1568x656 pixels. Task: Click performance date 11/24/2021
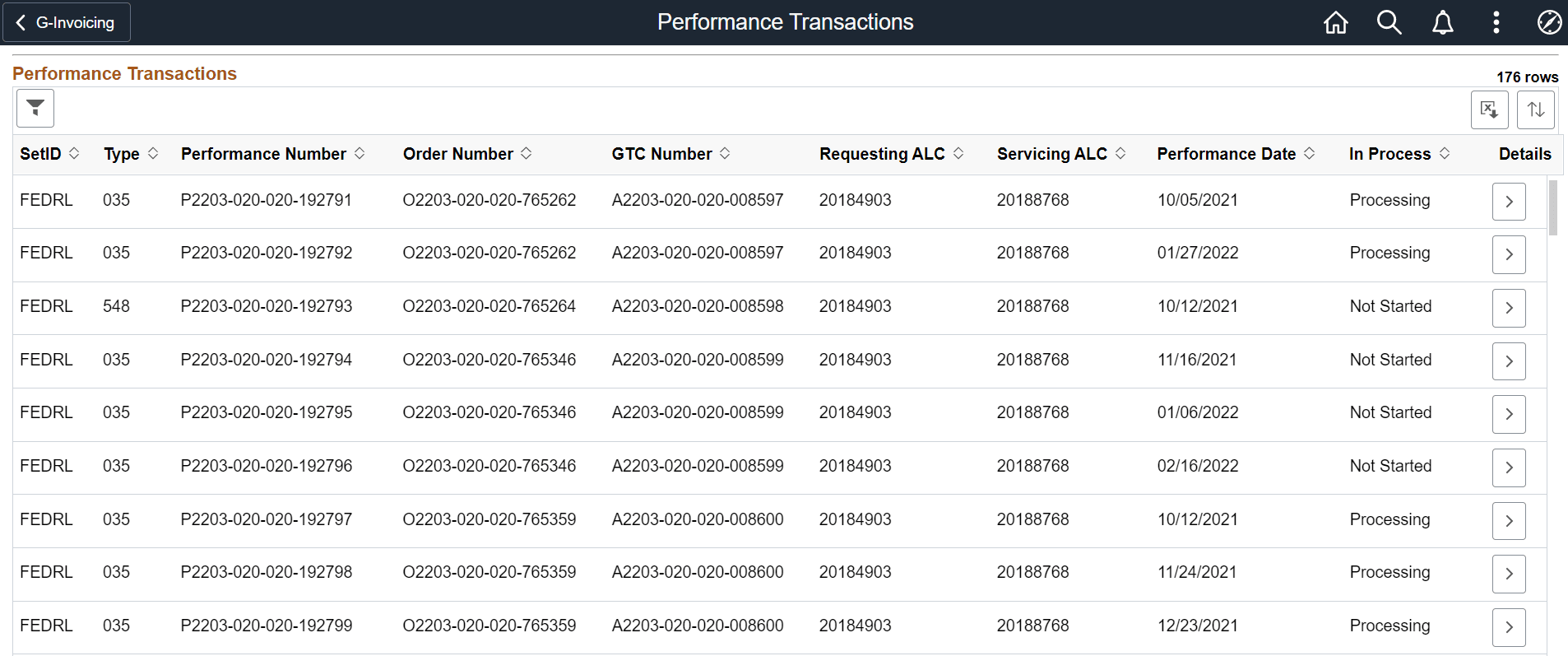tap(1197, 572)
